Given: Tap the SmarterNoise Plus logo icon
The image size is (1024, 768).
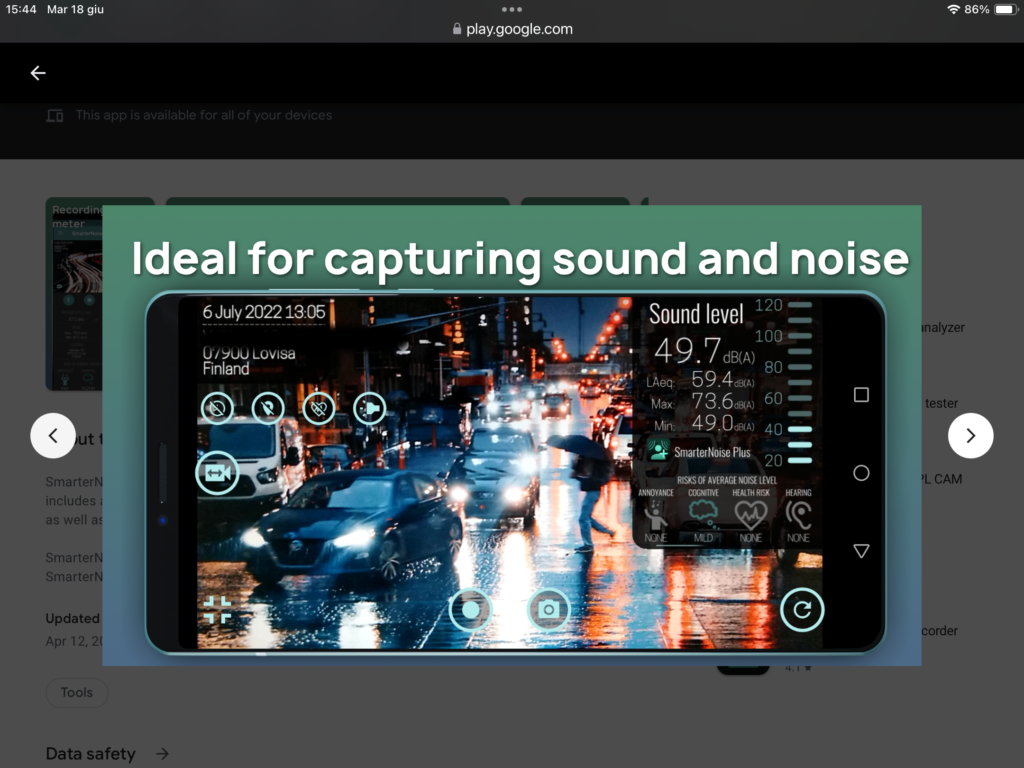Looking at the screenshot, I should [x=658, y=451].
